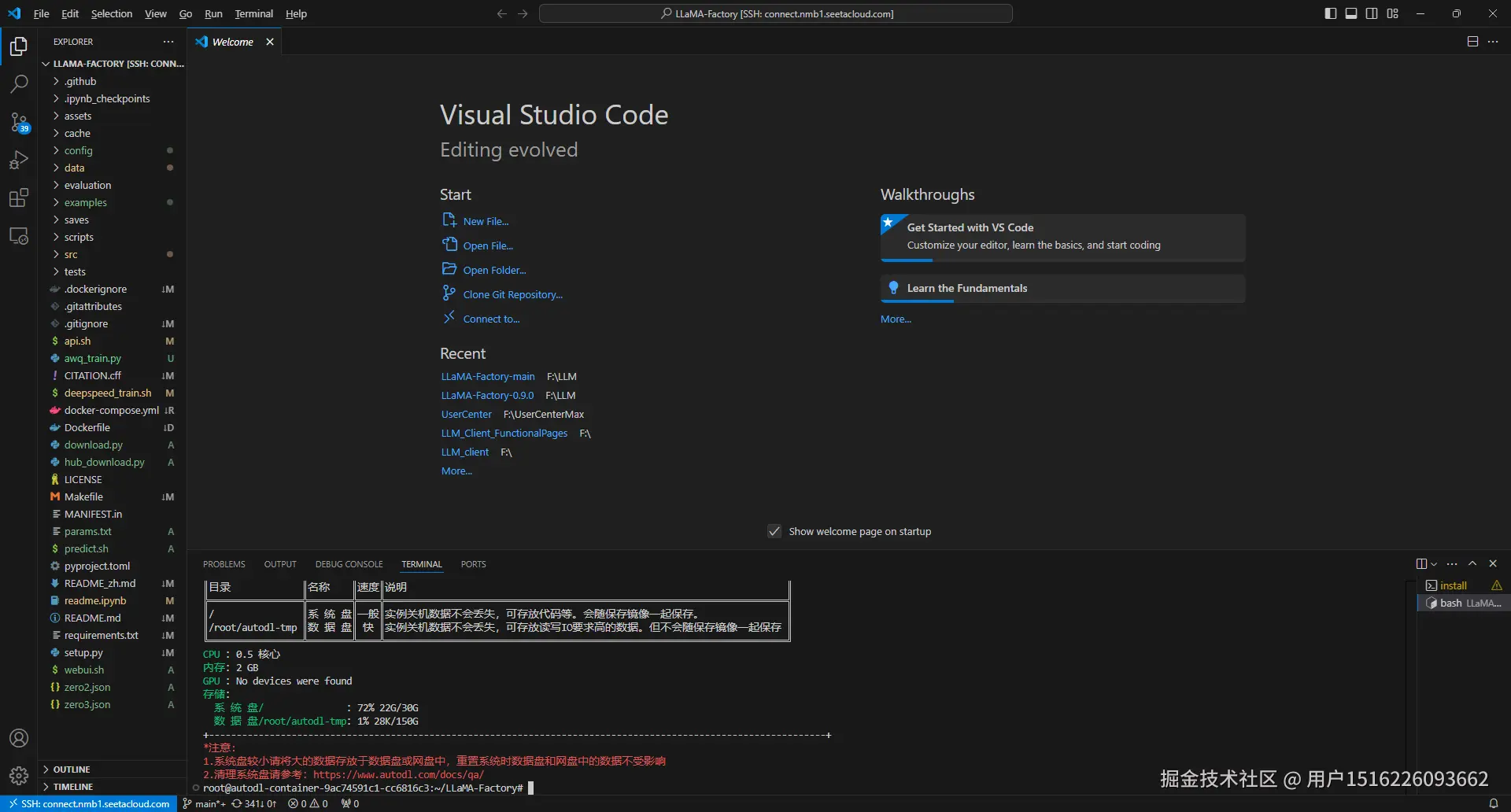Toggle the primary side bar layout button
The width and height of the screenshot is (1511, 812).
[x=1331, y=13]
